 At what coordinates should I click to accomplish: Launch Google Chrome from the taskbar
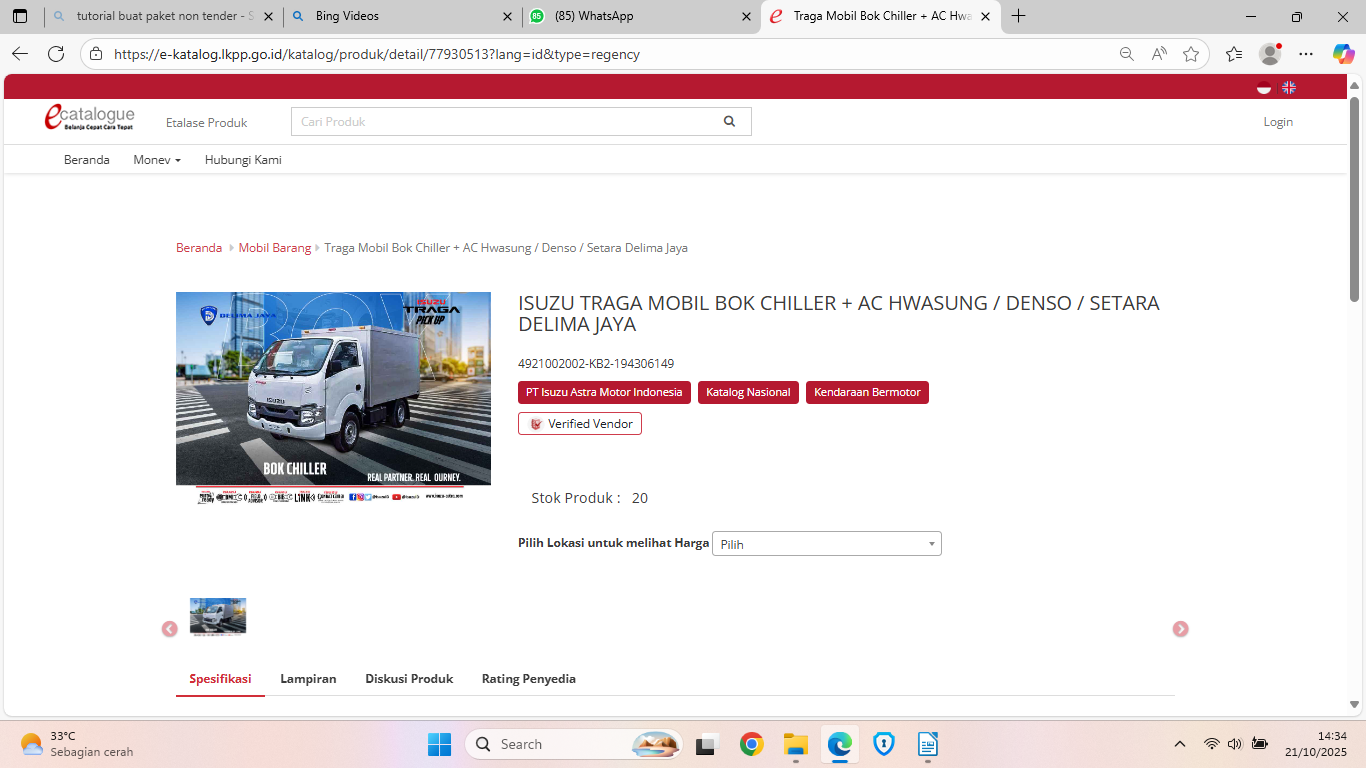click(x=752, y=744)
